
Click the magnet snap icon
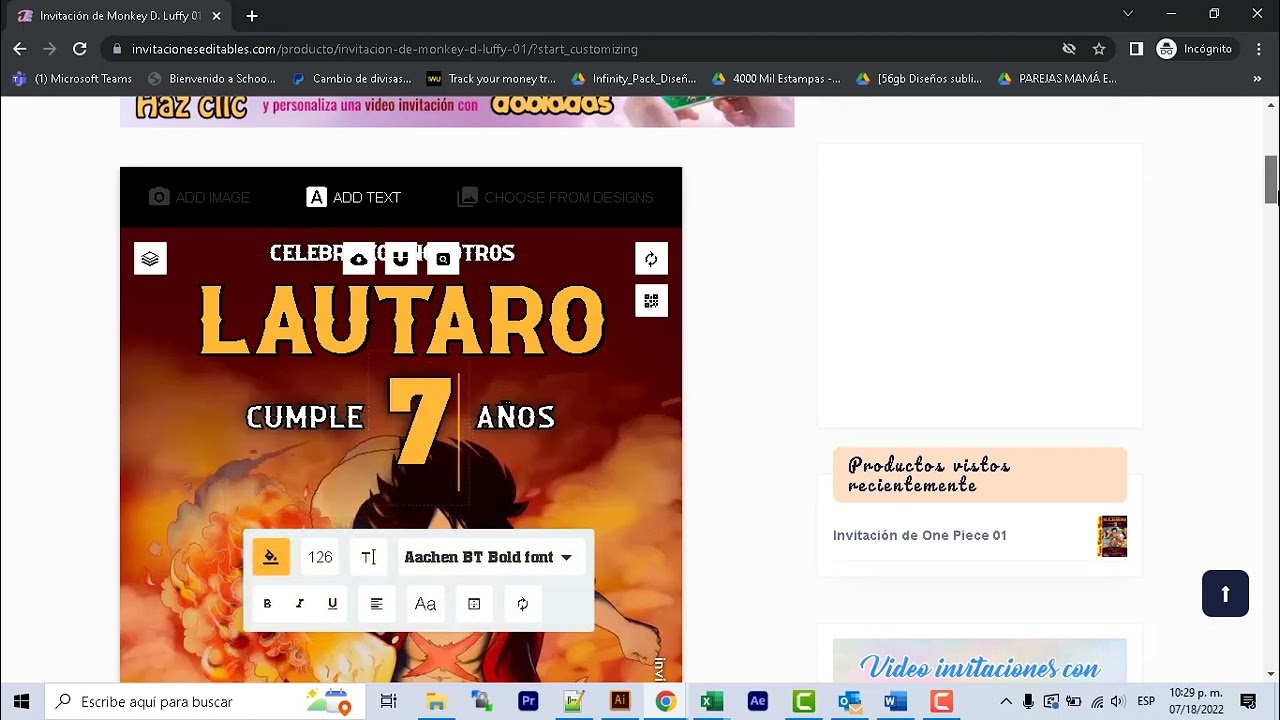click(401, 260)
